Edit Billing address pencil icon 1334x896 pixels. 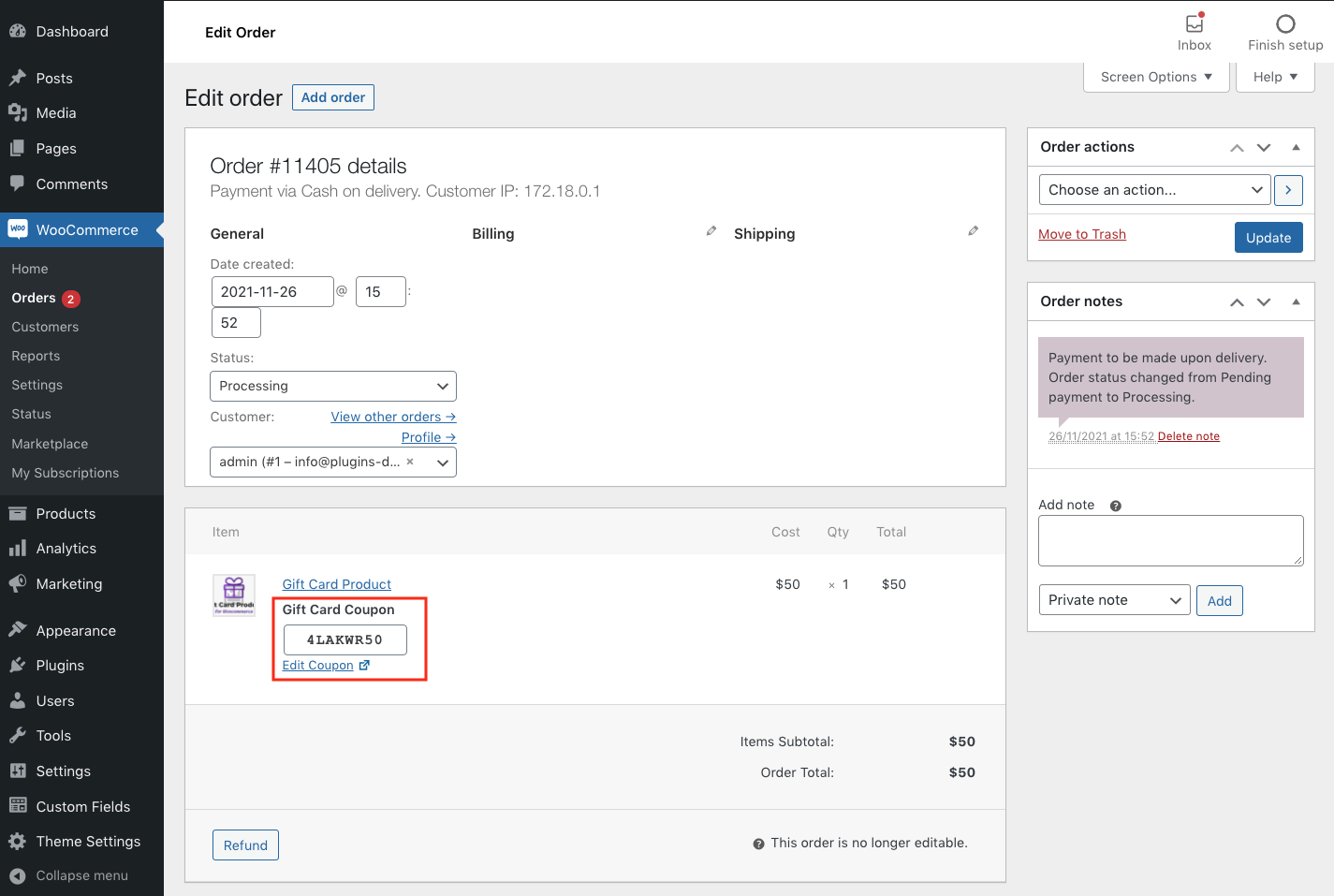[711, 230]
